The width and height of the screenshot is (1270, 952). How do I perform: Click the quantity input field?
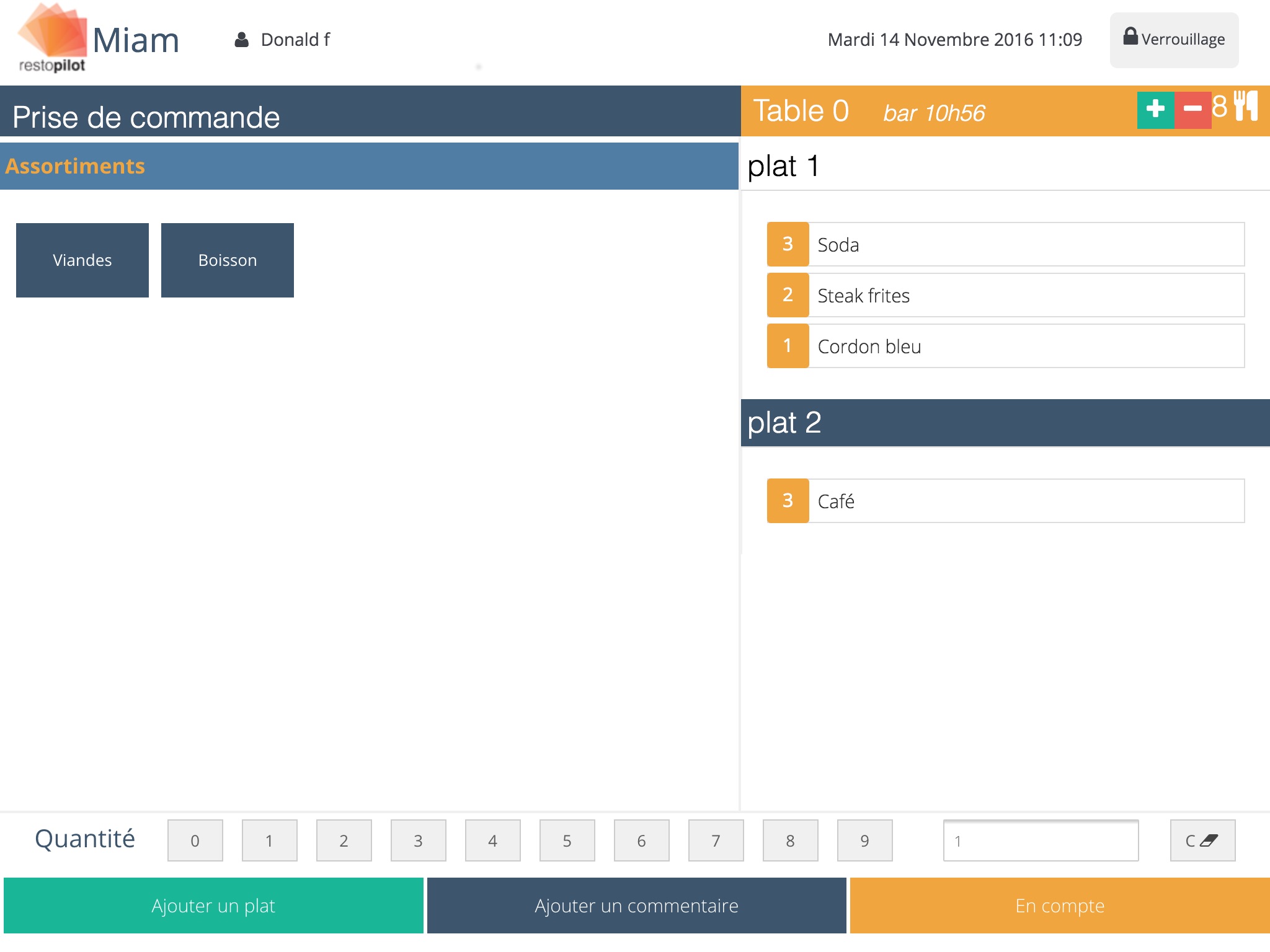point(1041,840)
